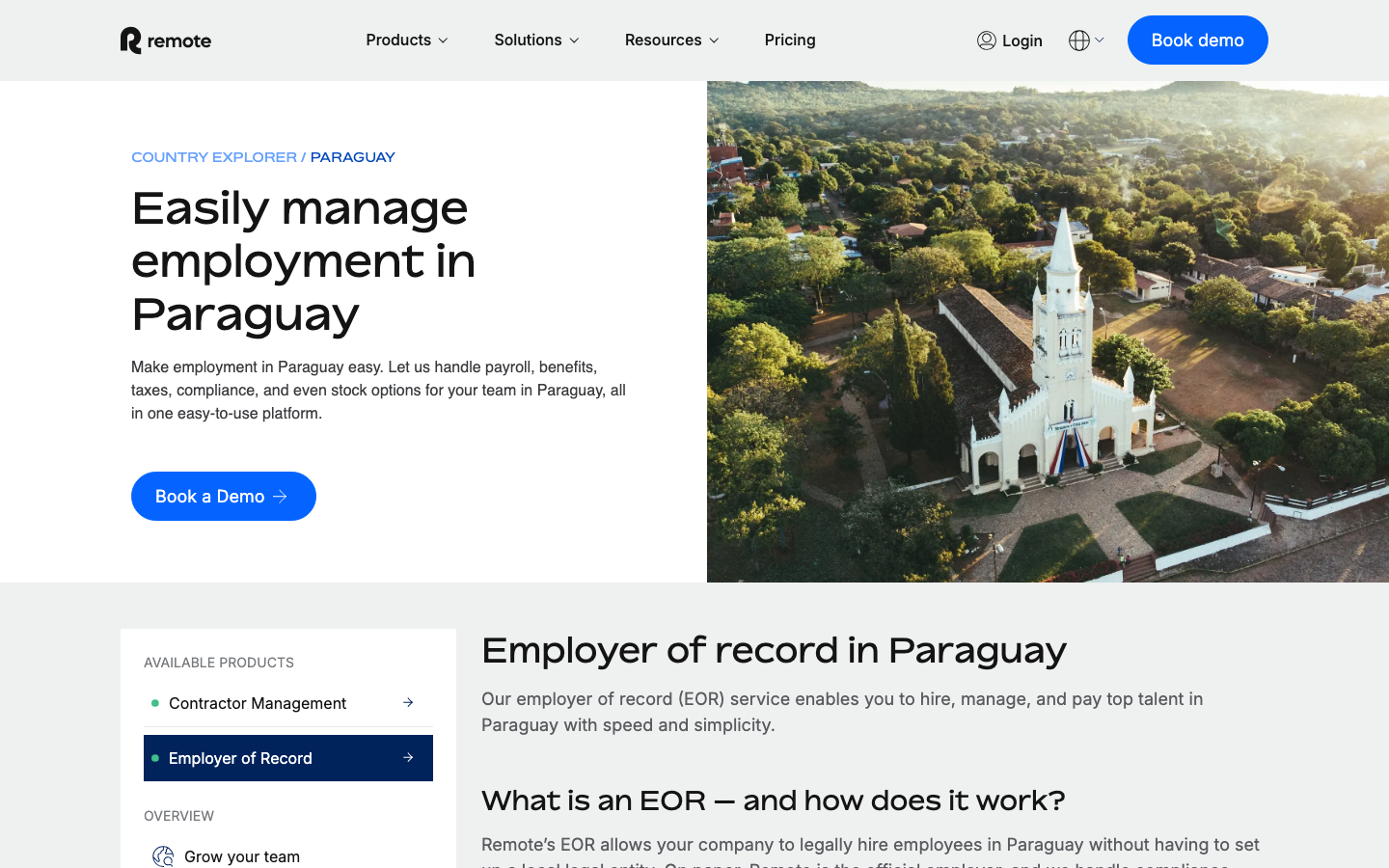Follow the Country Explorer breadcrumb link

[x=214, y=157]
